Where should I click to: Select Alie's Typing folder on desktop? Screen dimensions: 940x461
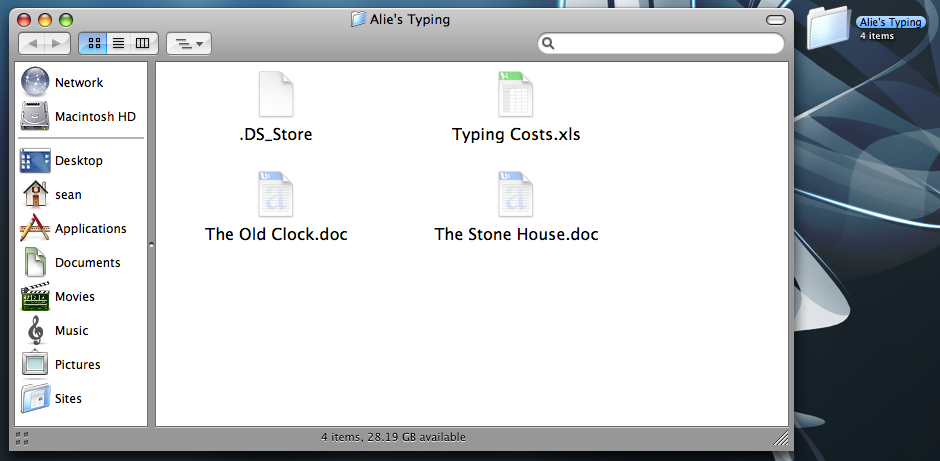(x=829, y=28)
